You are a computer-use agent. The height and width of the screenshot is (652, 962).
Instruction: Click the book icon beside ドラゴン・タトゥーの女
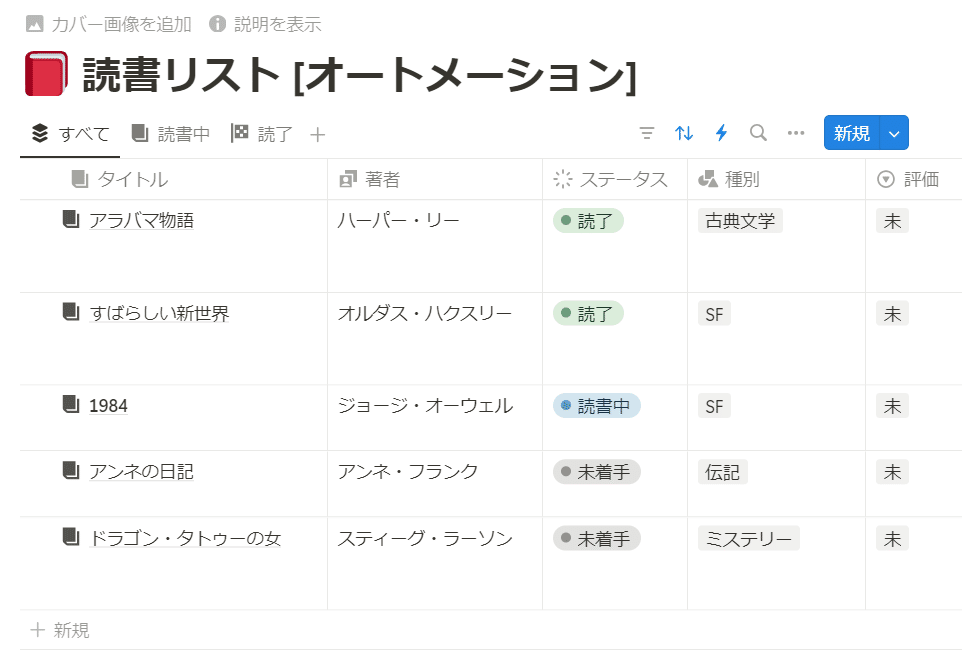point(71,537)
